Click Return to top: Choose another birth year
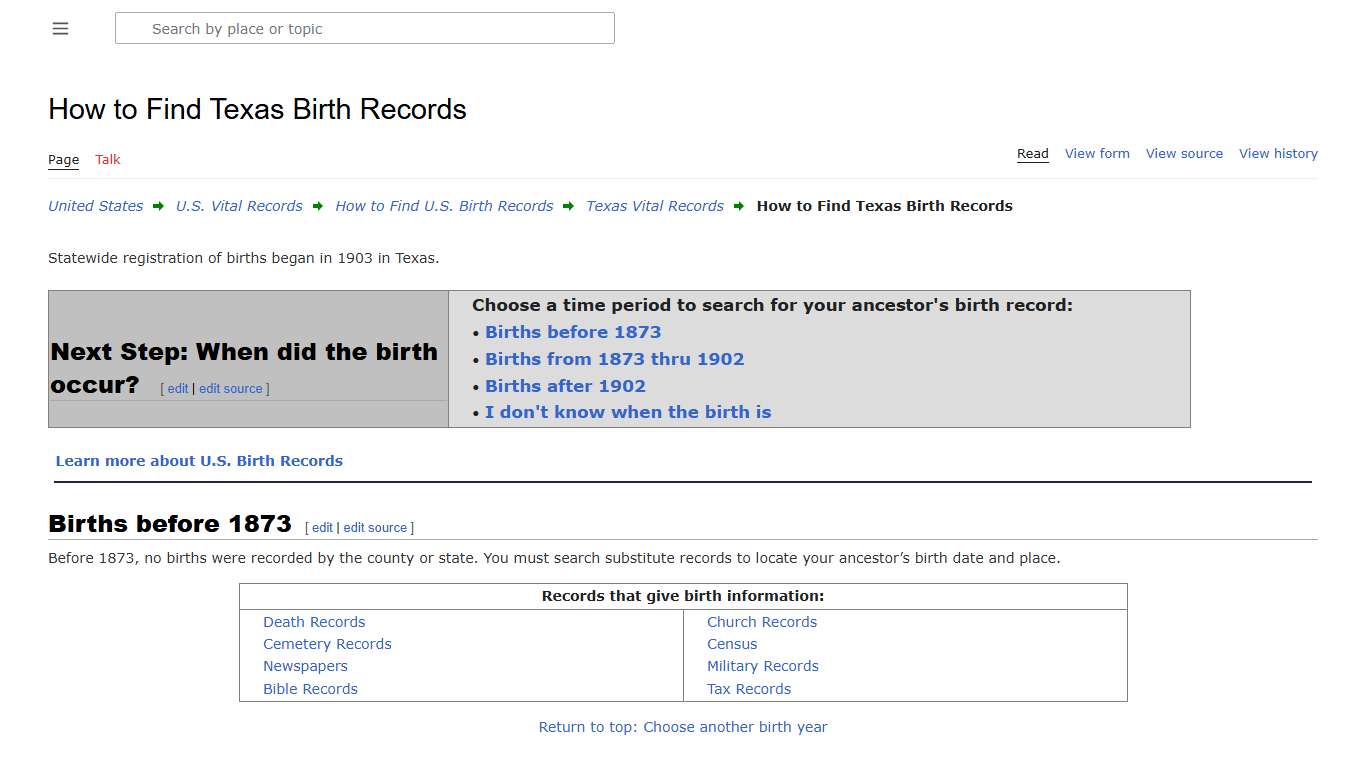 click(x=683, y=727)
